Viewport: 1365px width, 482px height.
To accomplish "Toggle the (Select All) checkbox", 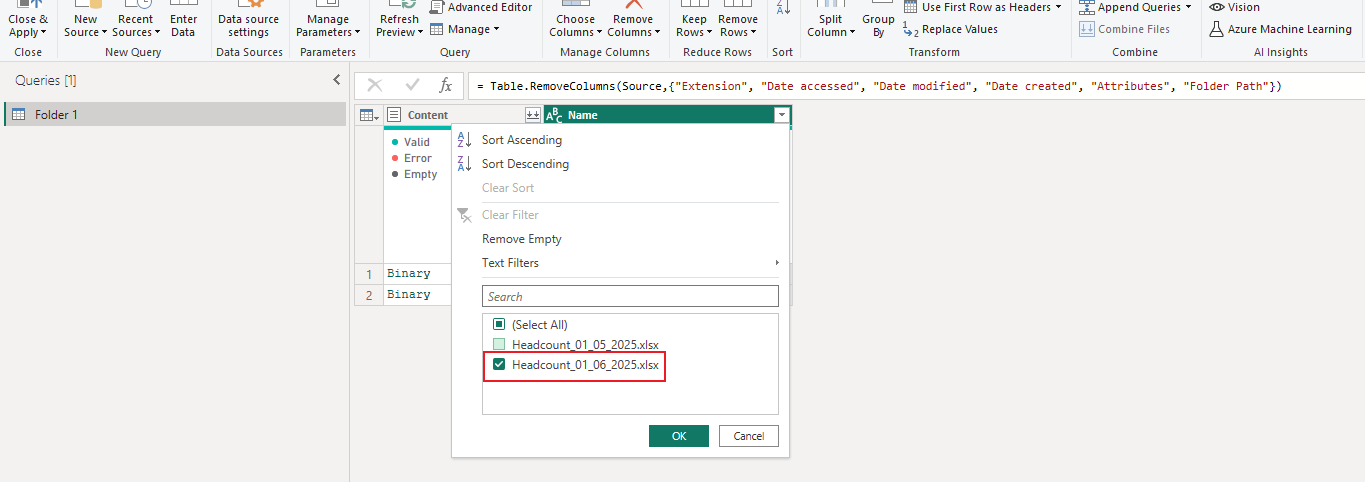I will (499, 325).
